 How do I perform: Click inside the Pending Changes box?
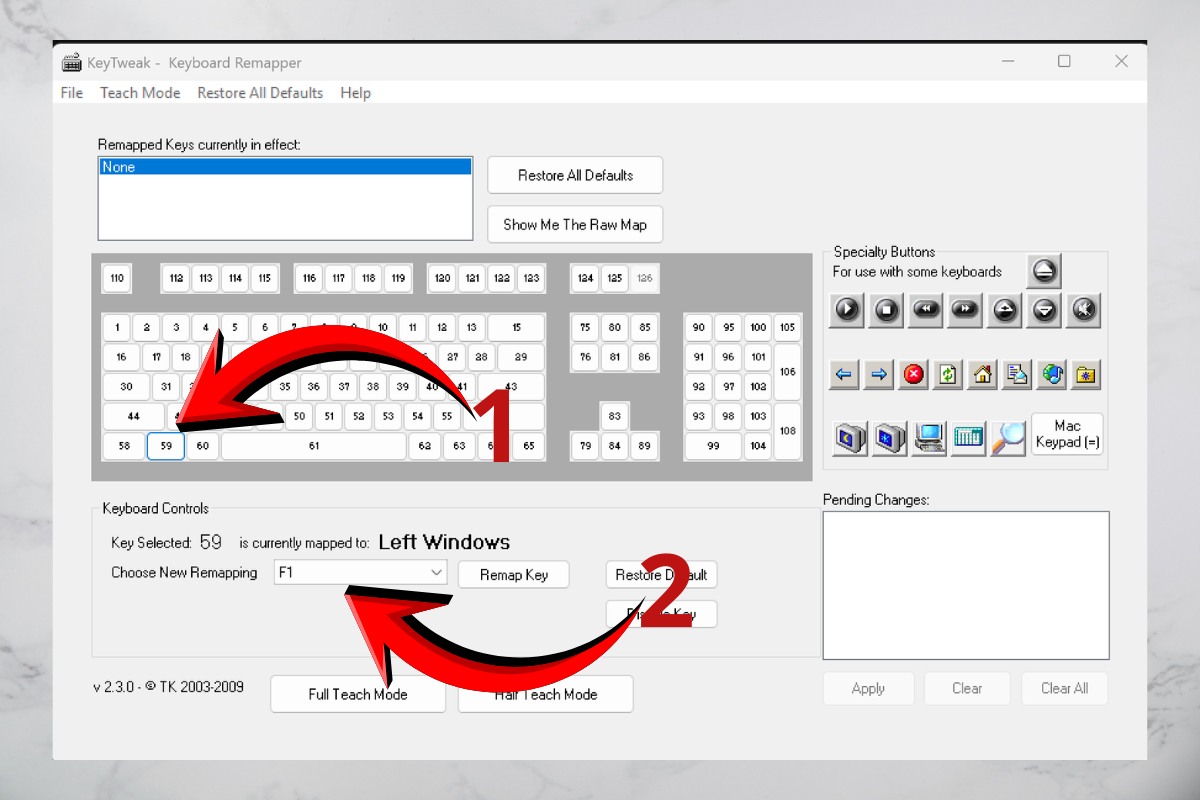click(x=966, y=585)
